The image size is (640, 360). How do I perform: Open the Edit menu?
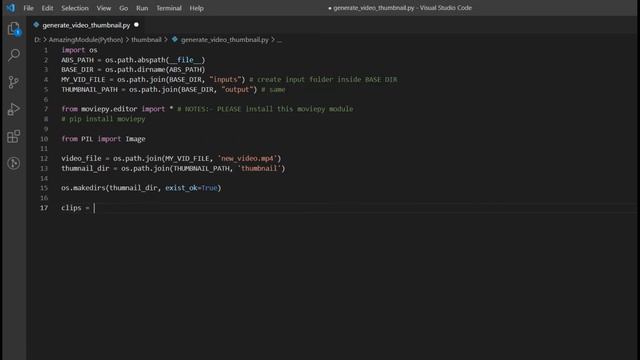pos(47,8)
